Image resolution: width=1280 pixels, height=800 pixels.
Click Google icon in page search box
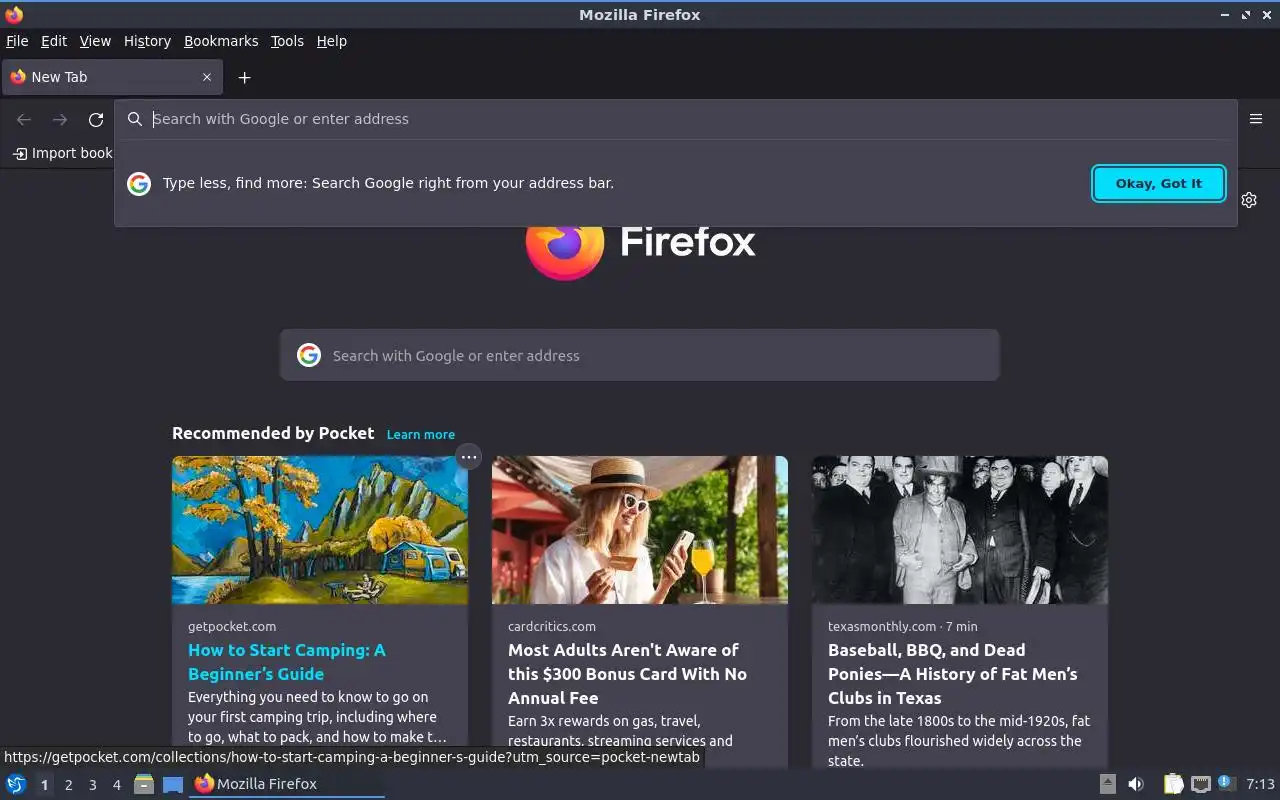pyautogui.click(x=309, y=355)
